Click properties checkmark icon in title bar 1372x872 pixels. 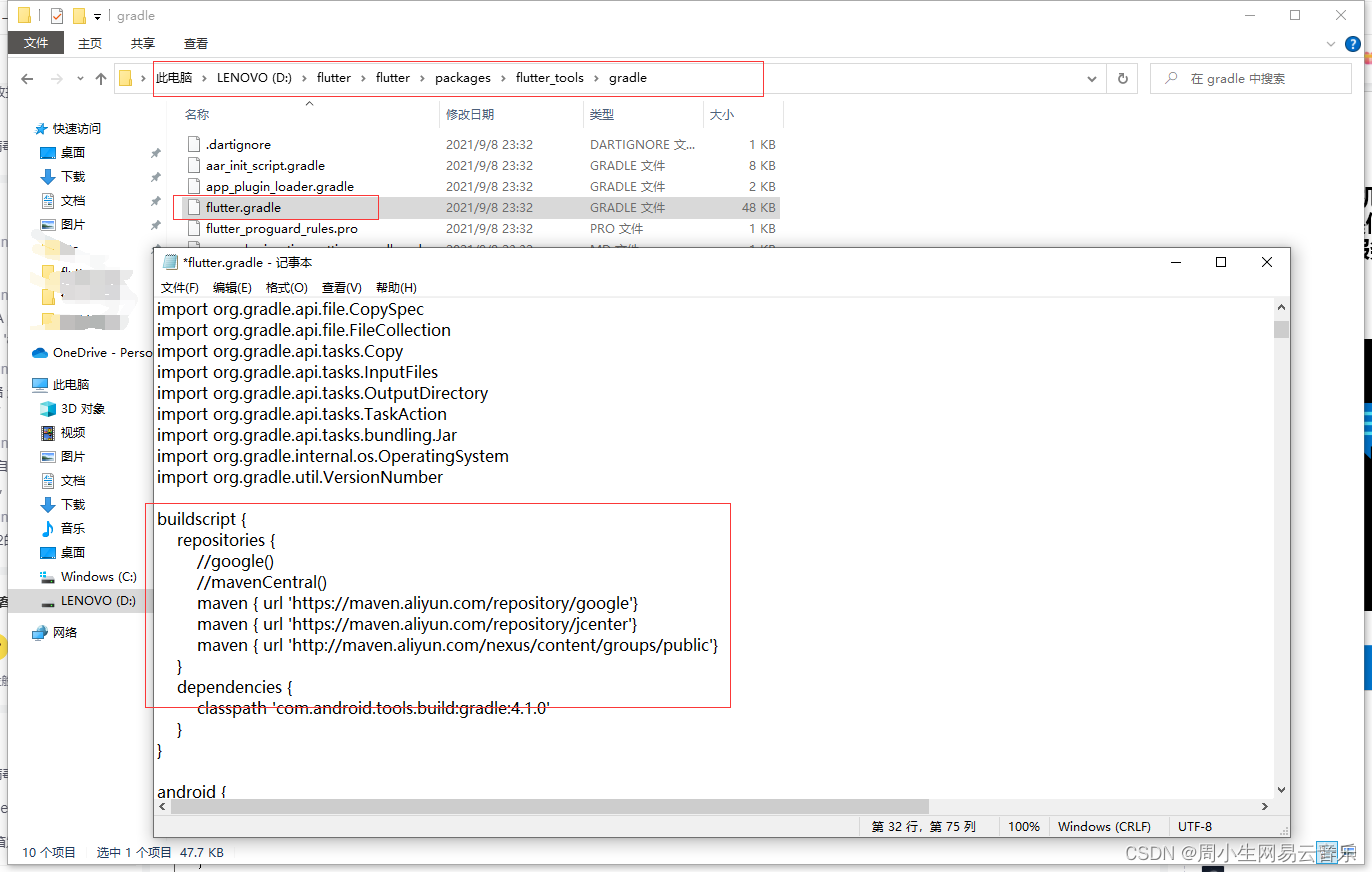(x=56, y=16)
